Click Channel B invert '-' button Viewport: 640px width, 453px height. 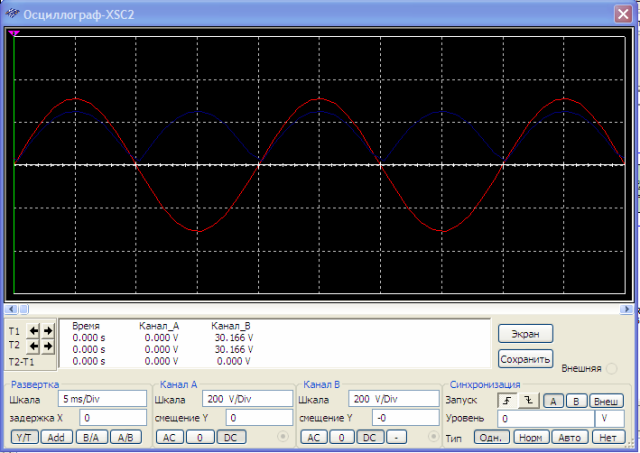point(396,437)
